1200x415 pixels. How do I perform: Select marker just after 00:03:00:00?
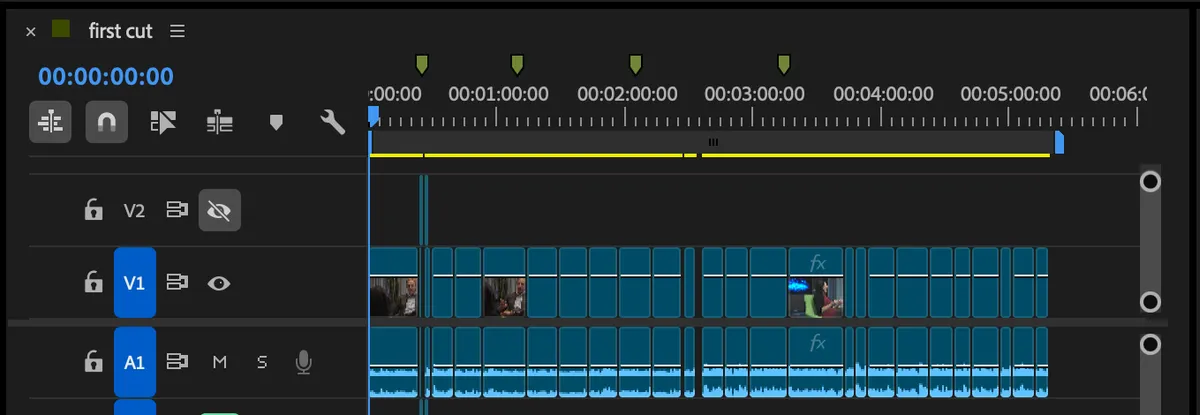point(784,66)
